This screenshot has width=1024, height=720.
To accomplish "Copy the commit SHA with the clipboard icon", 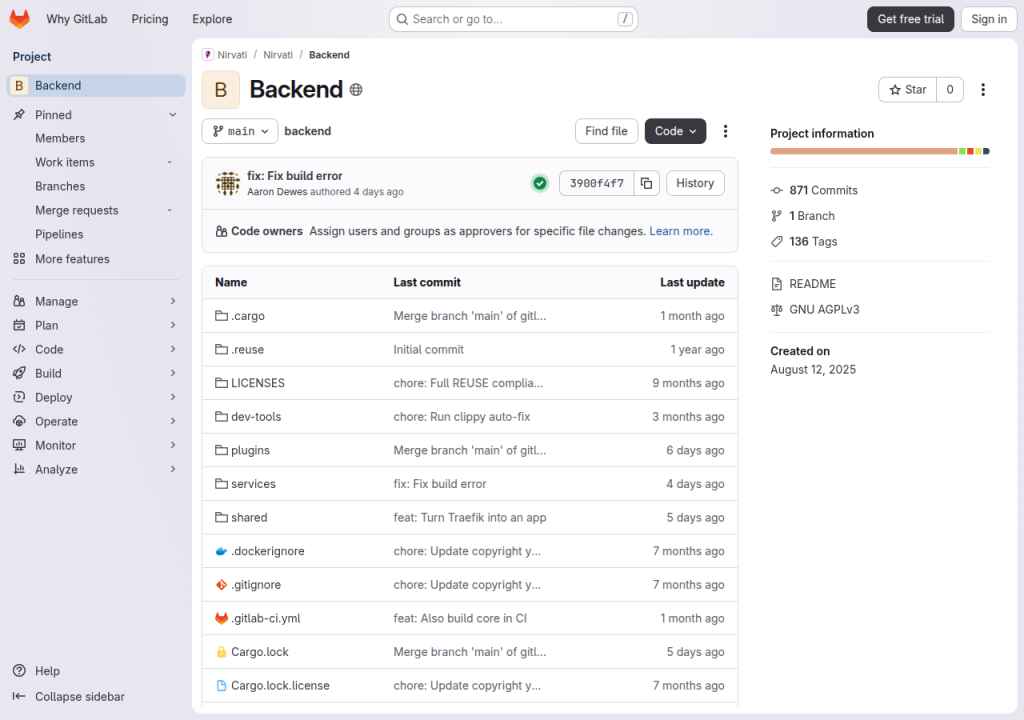I will tap(646, 184).
